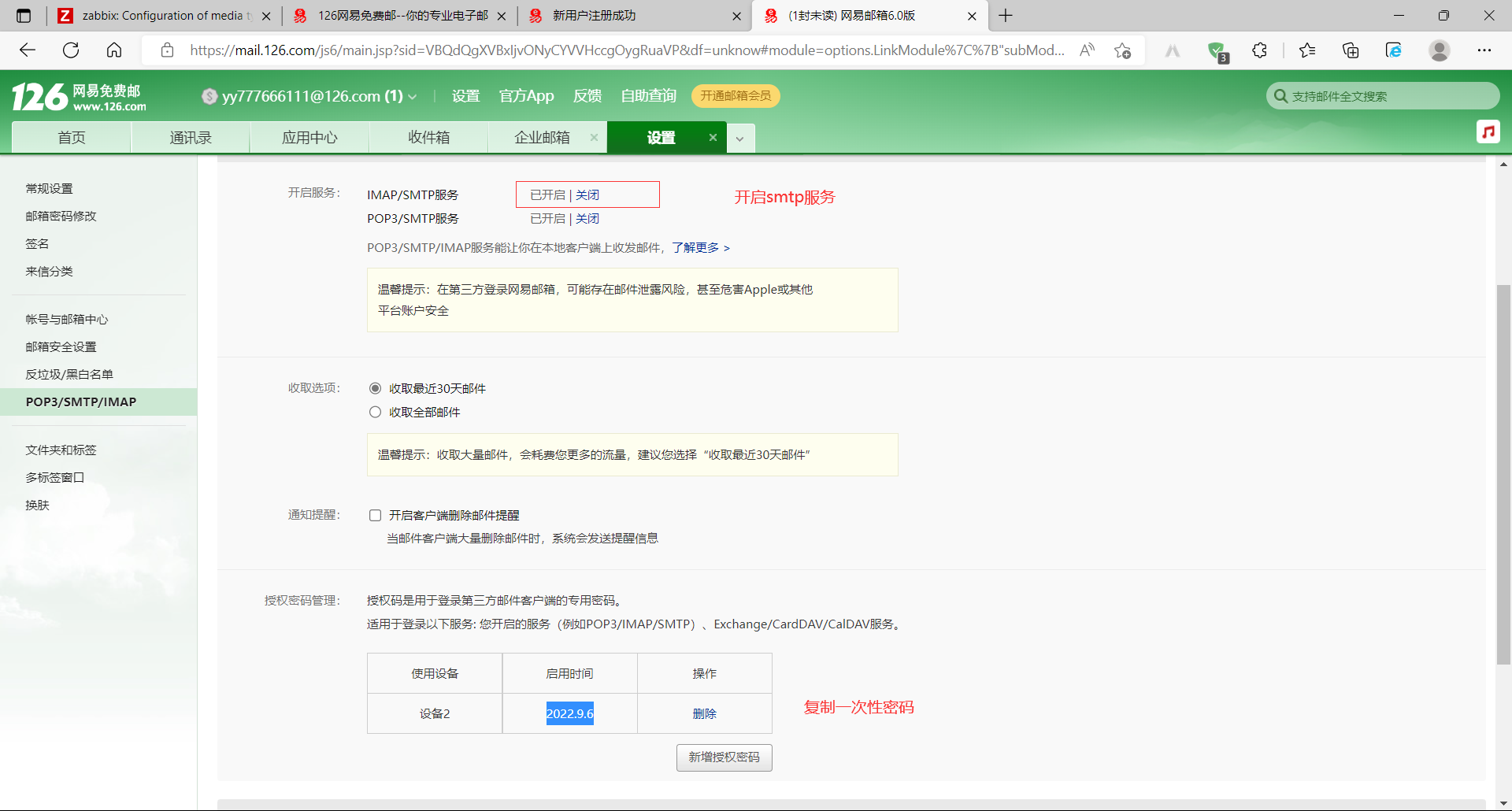
Task: Open 了解更多 link
Action: pyautogui.click(x=701, y=247)
